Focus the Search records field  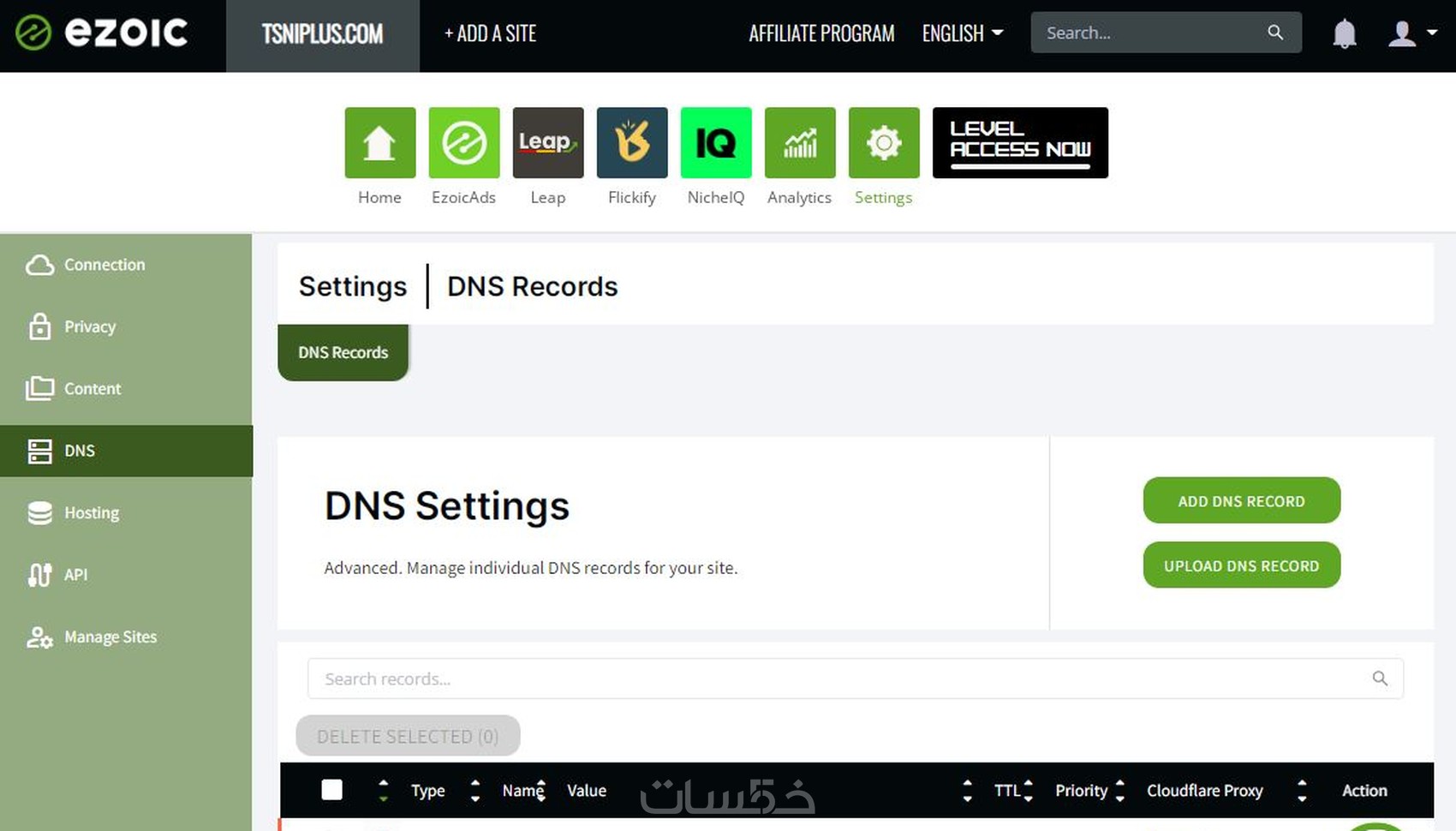click(855, 679)
